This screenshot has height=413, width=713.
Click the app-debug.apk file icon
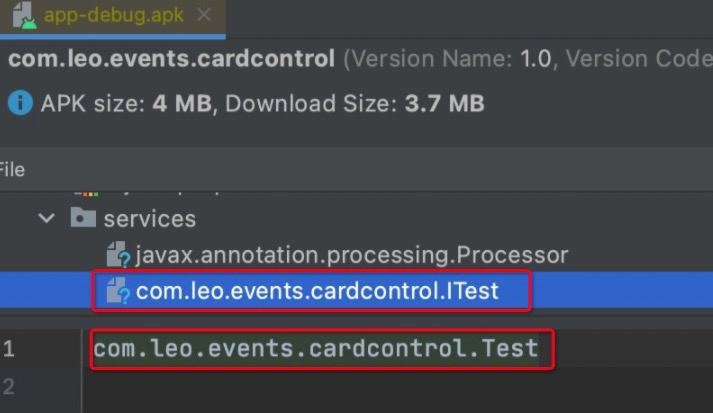[25, 15]
